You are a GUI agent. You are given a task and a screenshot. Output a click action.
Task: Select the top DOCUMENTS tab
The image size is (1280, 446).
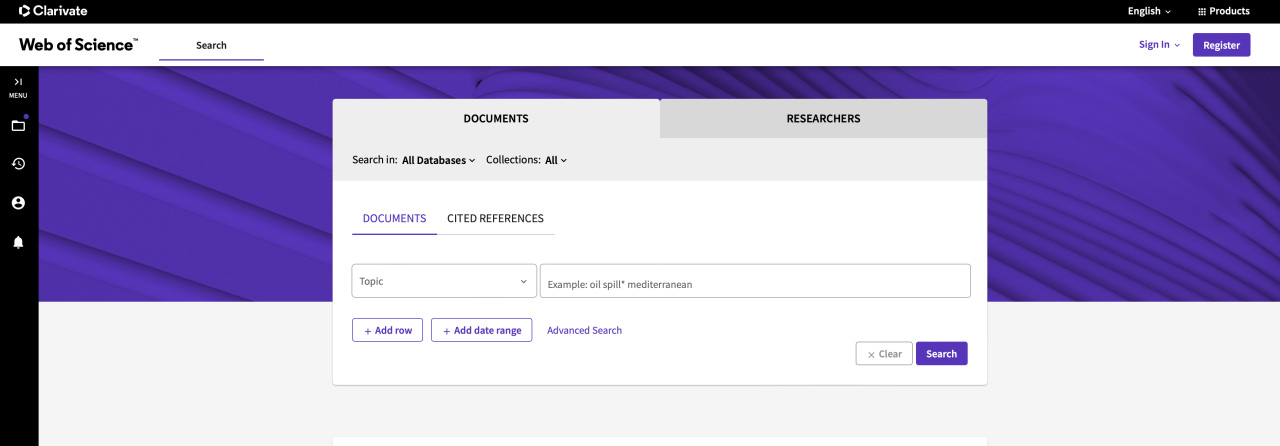click(496, 118)
